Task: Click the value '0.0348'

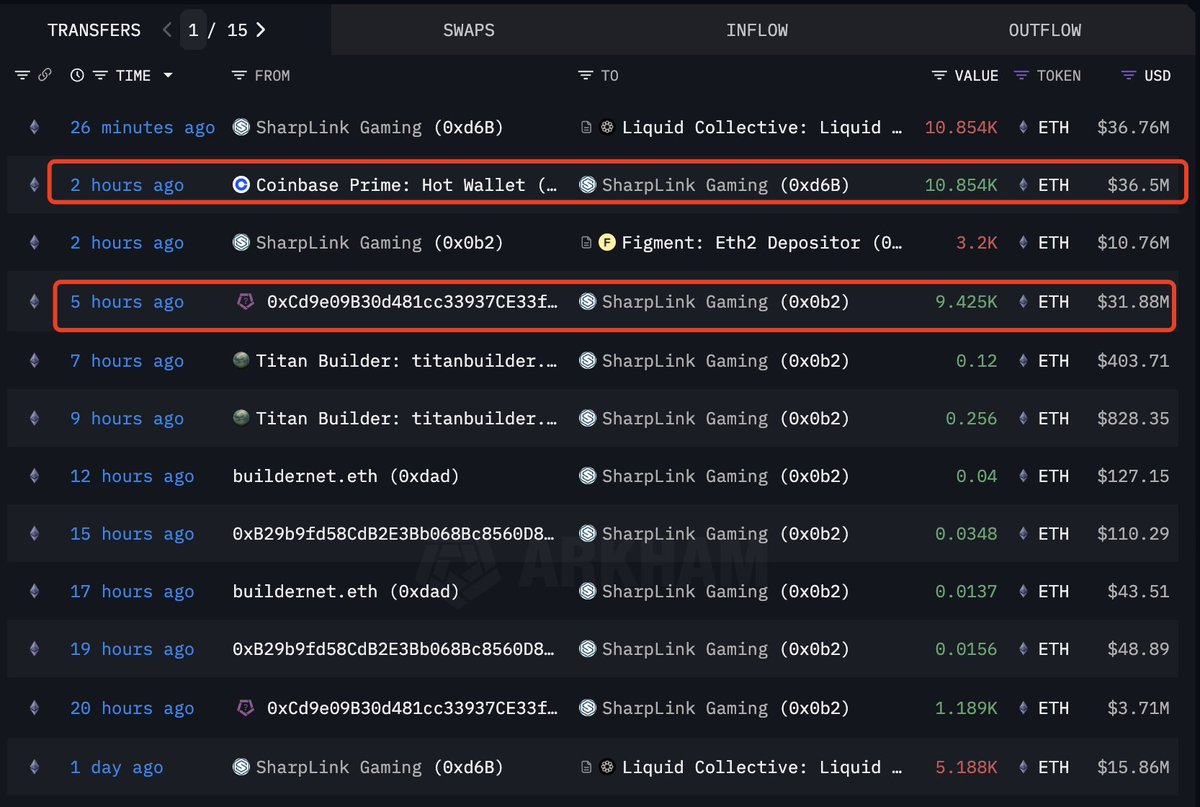Action: (x=966, y=534)
